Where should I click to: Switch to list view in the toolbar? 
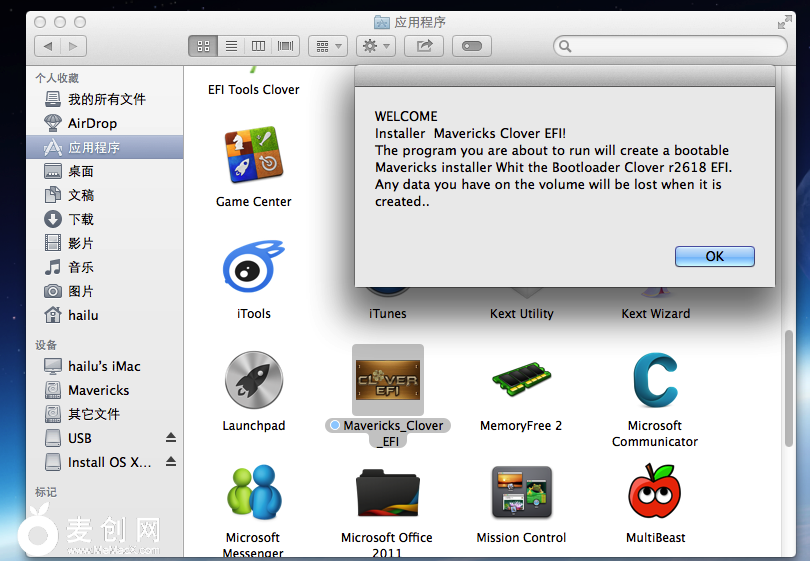pos(231,46)
